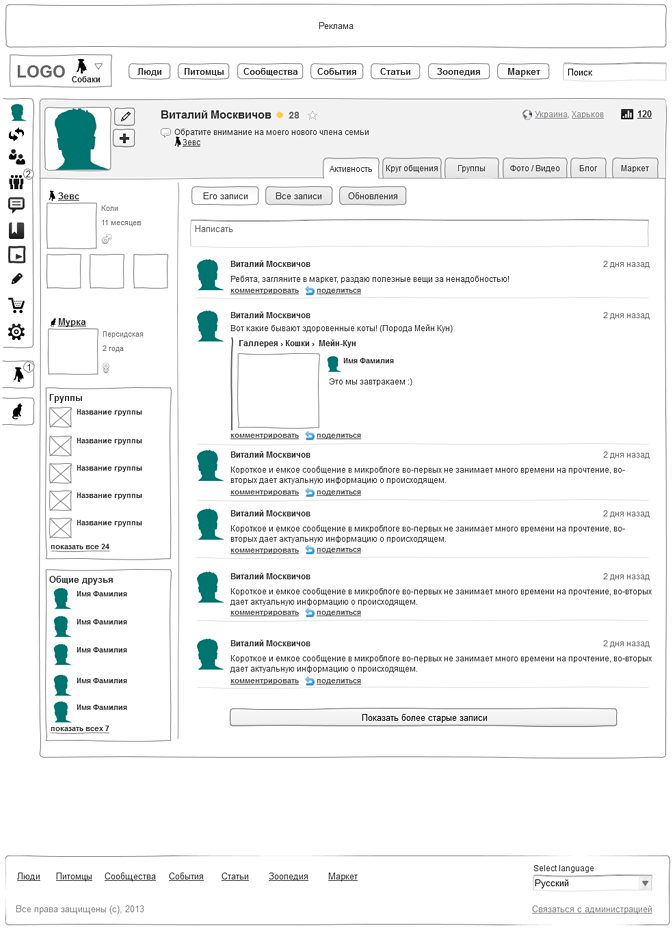The height and width of the screenshot is (930, 672).
Task: Open the settings gear sidebar icon
Action: pos(17,332)
